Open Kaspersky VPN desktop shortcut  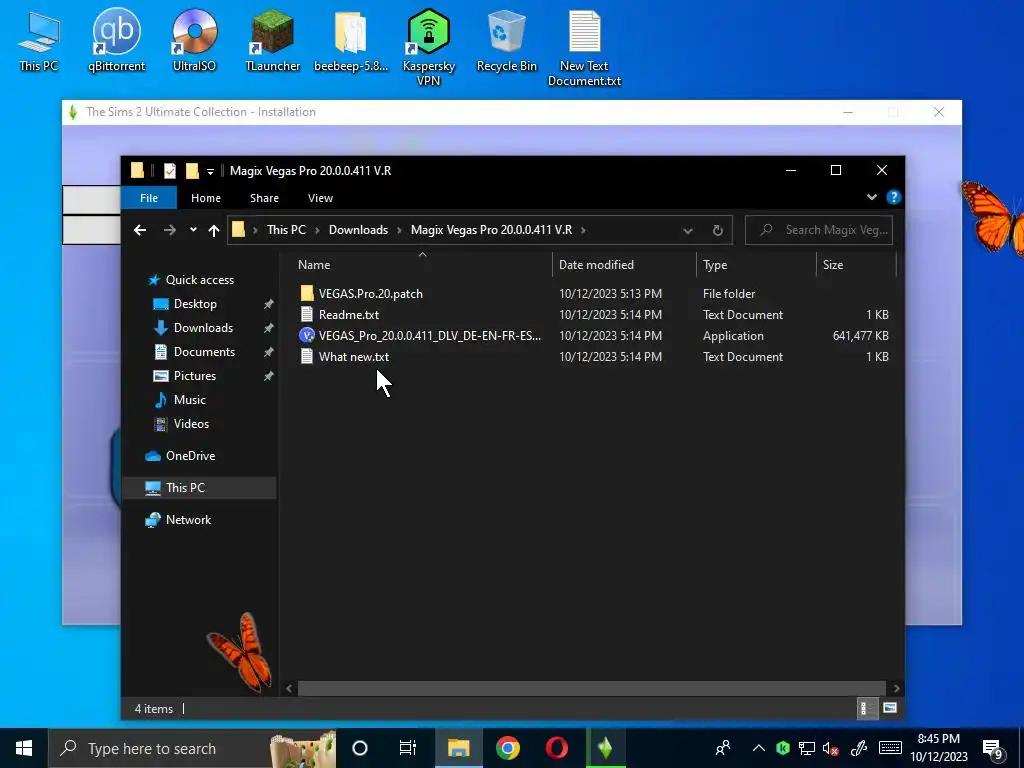pyautogui.click(x=428, y=48)
